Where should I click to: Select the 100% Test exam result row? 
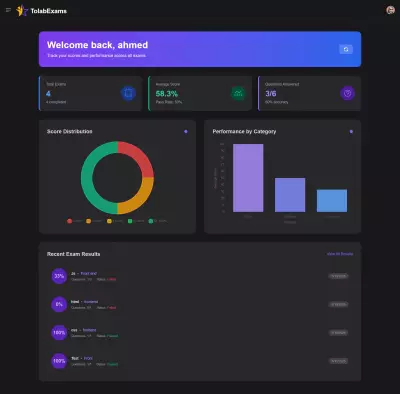tap(200, 361)
